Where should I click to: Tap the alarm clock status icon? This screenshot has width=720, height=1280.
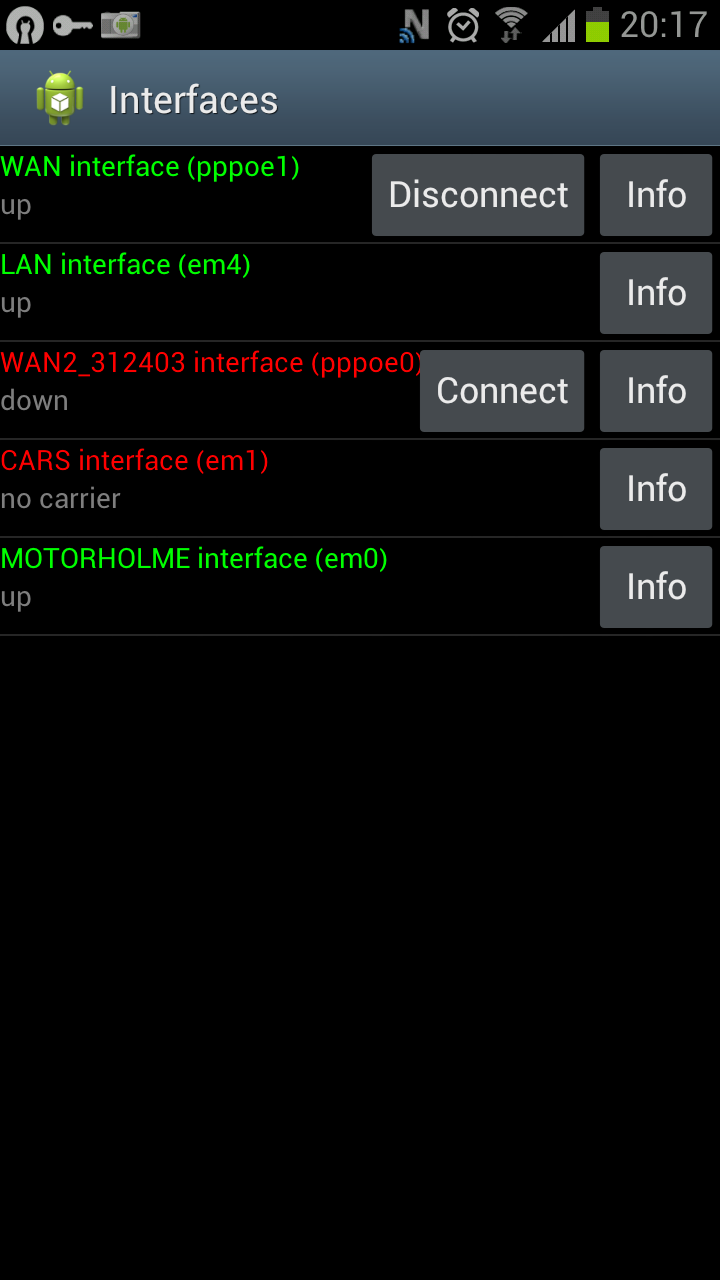coord(463,25)
